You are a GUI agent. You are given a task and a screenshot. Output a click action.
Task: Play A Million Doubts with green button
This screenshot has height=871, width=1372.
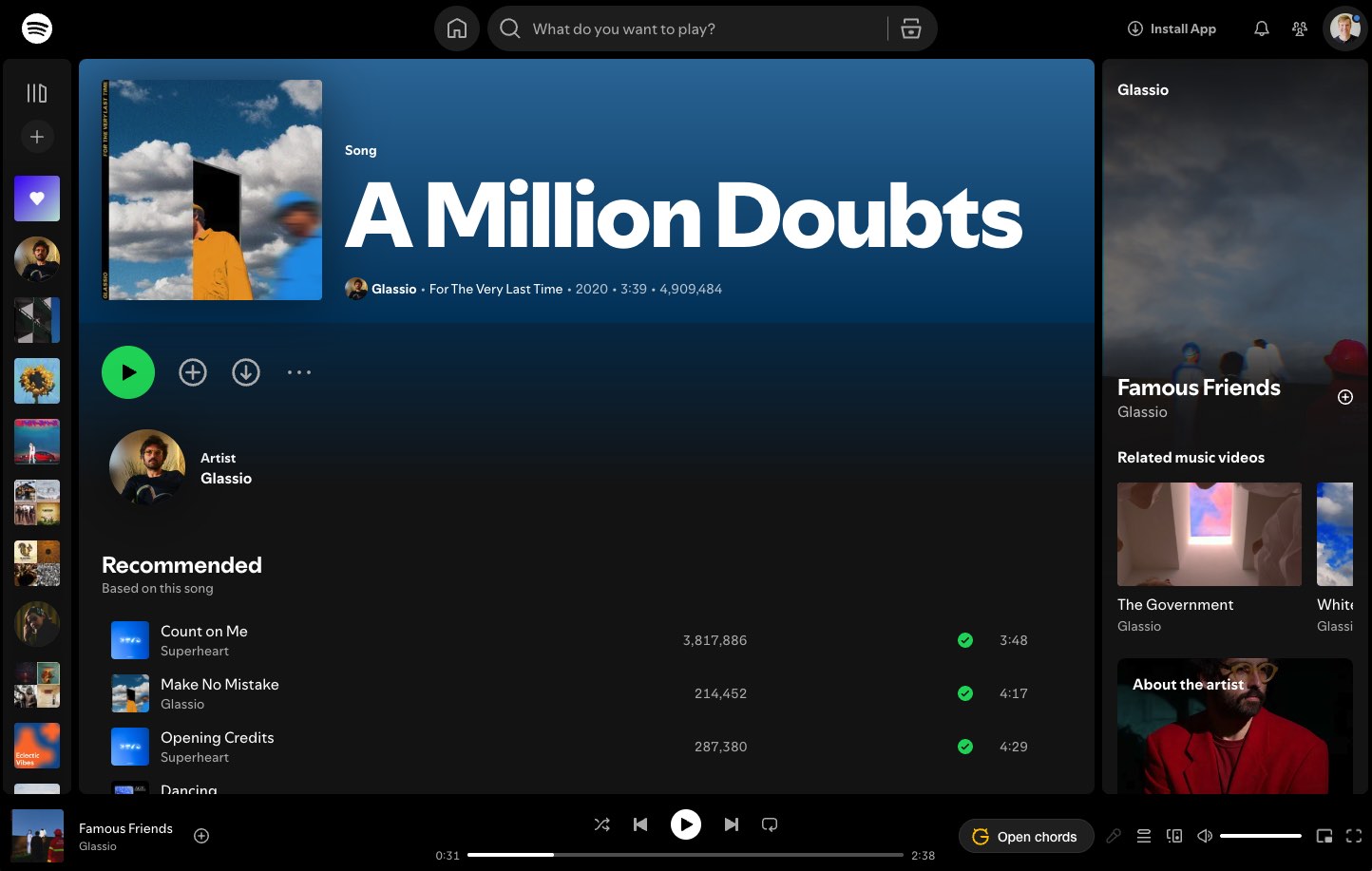coord(128,372)
